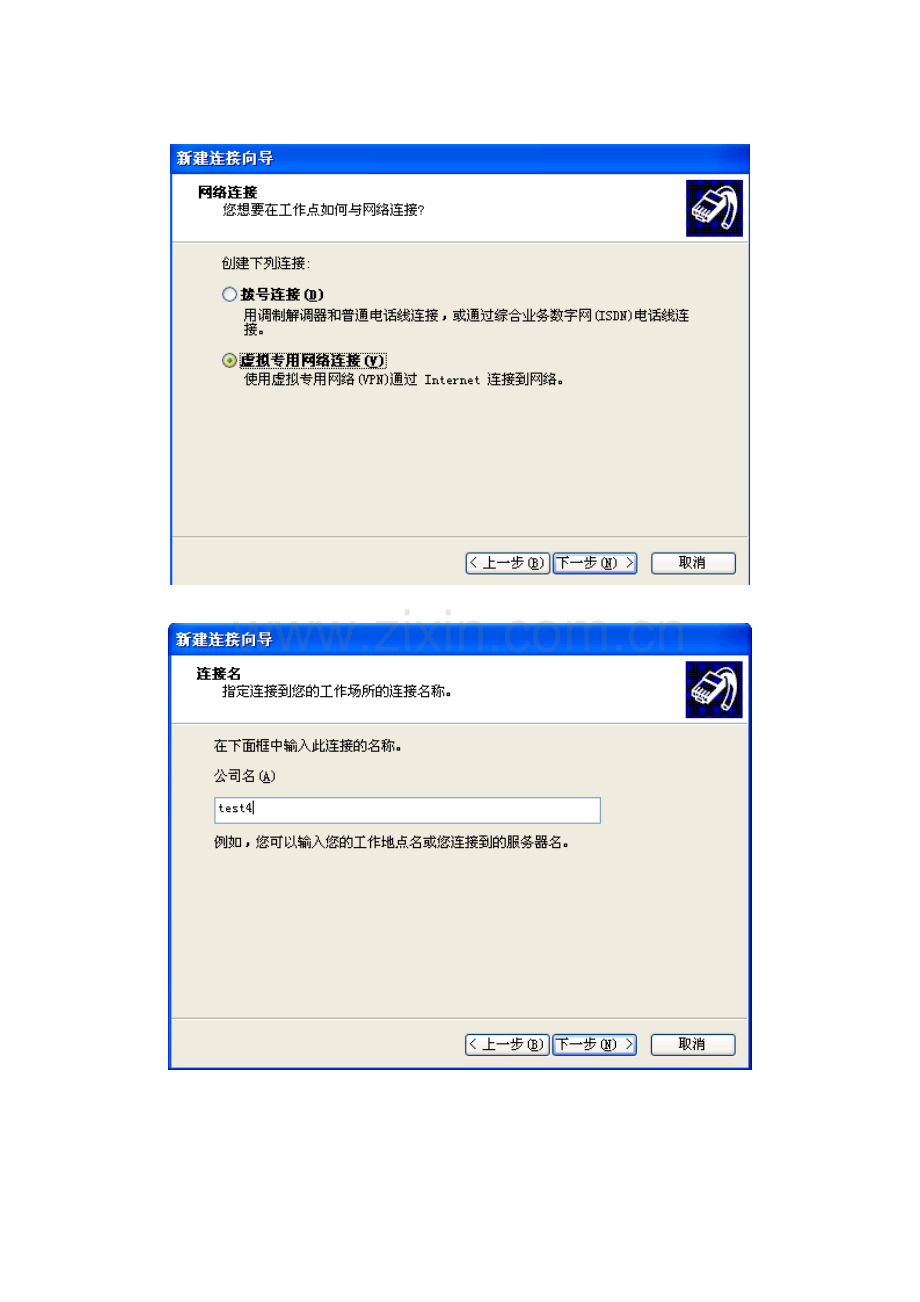The height and width of the screenshot is (1302, 920).
Task: Click the VPN description text under 虚拟专用网络连接
Action: click(404, 380)
